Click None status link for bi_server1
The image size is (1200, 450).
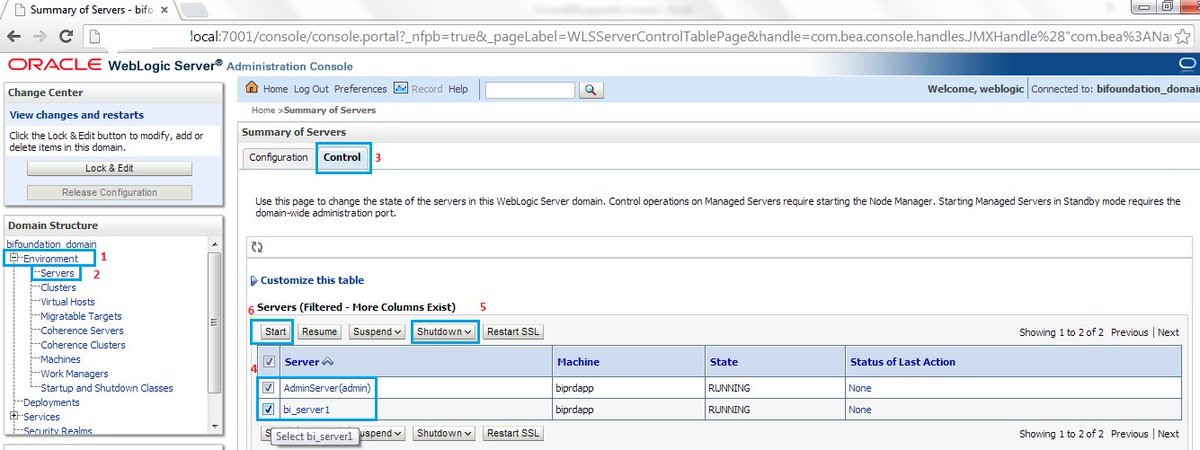click(859, 410)
